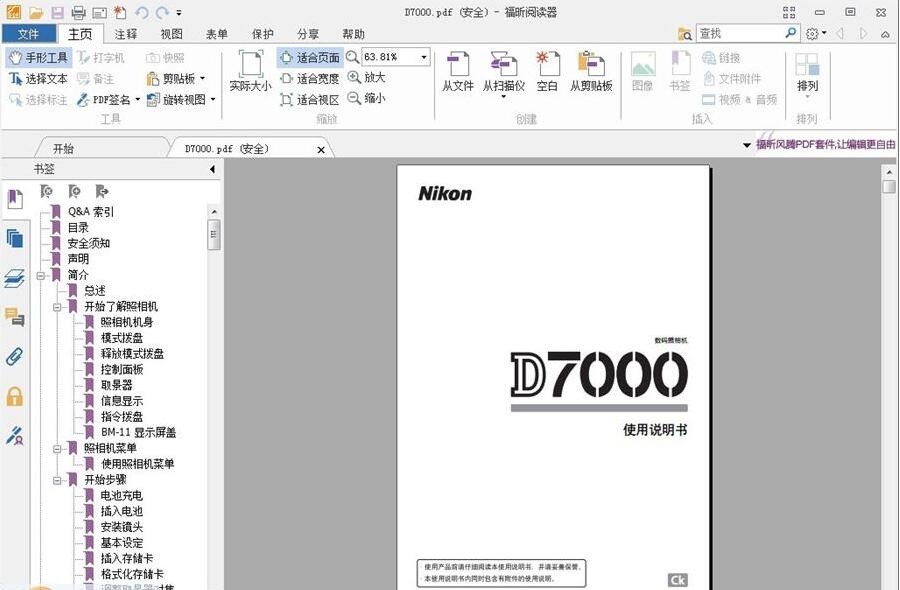Open the 视图 menu tab

(170, 33)
